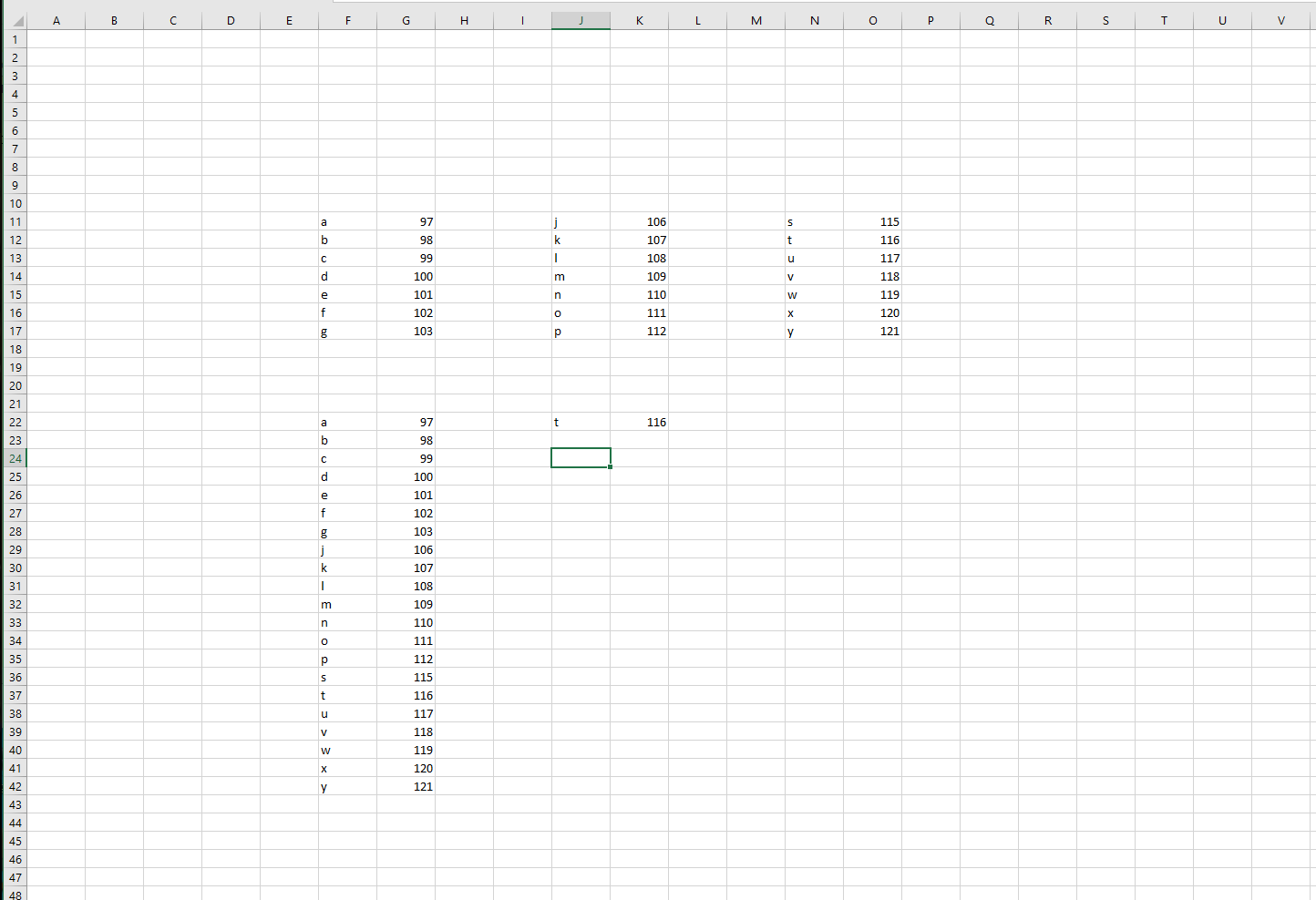Image resolution: width=1316 pixels, height=900 pixels.
Task: Click cell F32 containing 'm'
Action: coord(348,604)
